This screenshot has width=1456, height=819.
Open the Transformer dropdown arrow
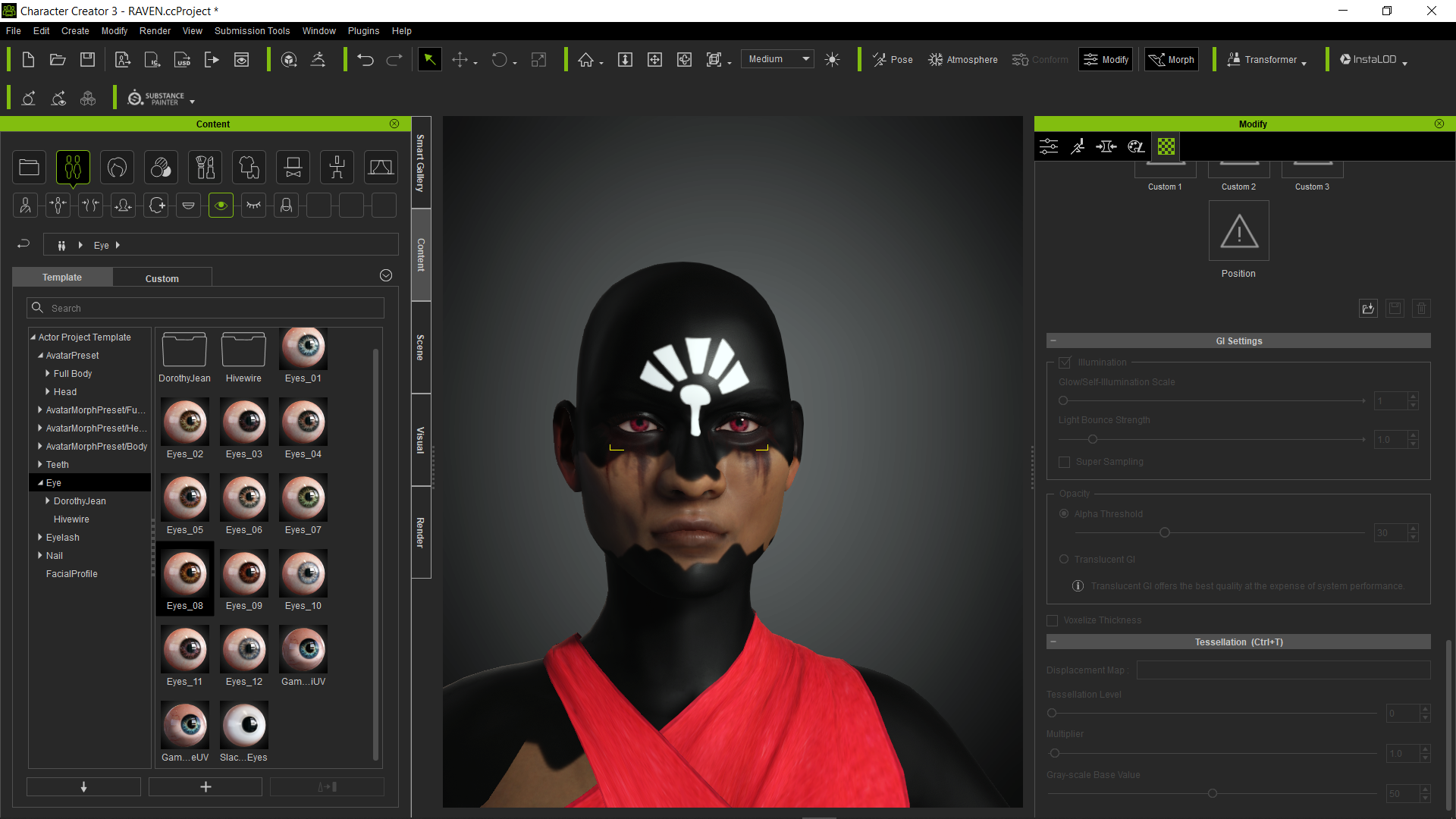coord(1304,64)
